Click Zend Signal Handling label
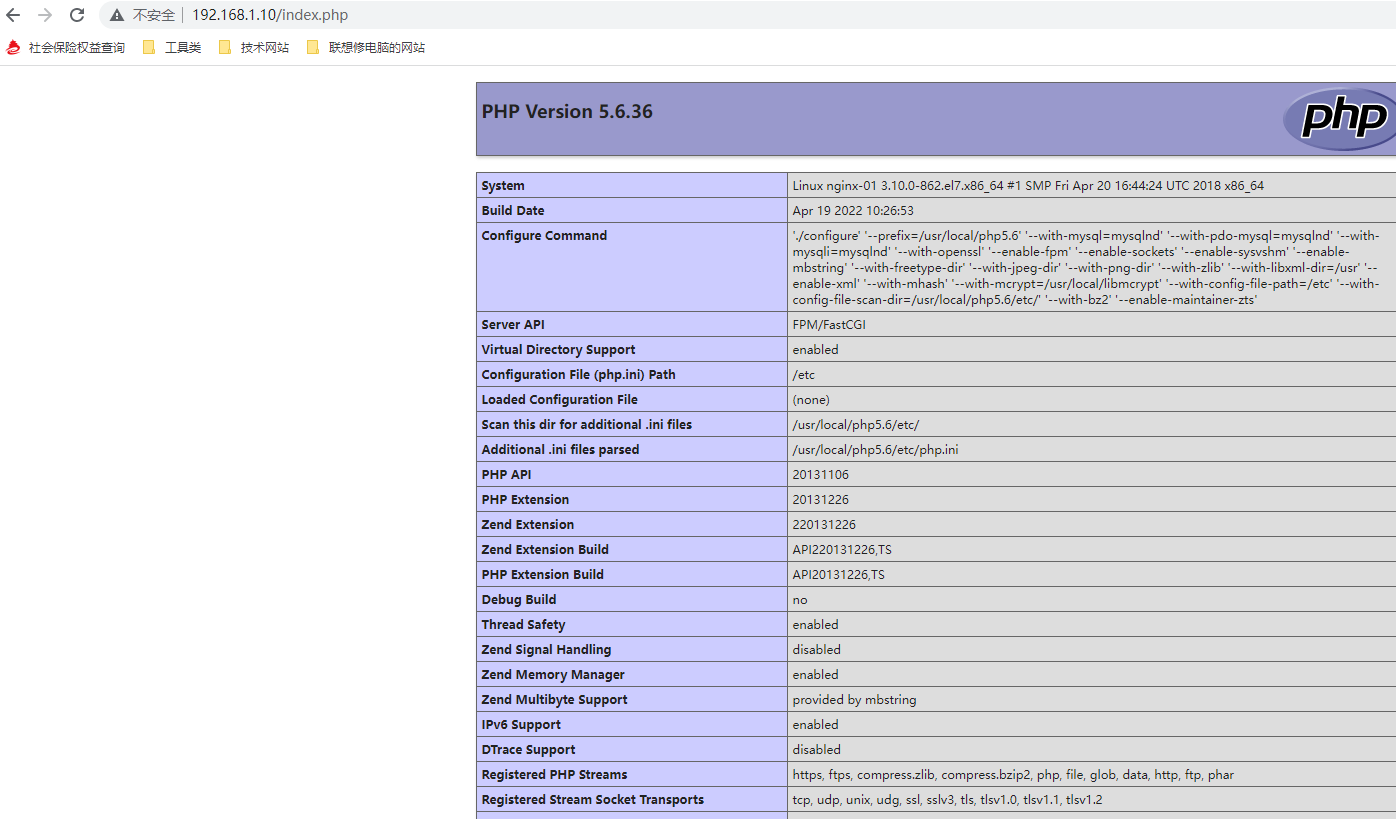This screenshot has width=1396, height=819. click(546, 650)
